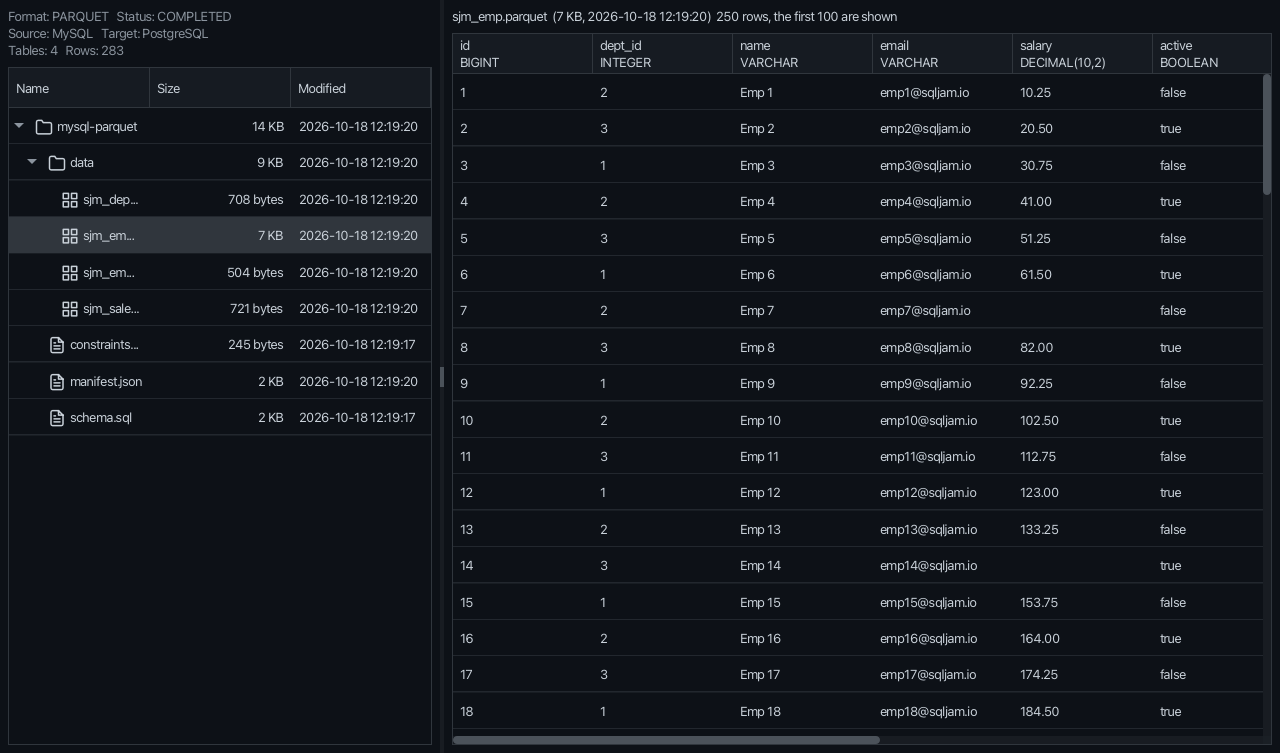Image resolution: width=1280 pixels, height=753 pixels.
Task: Select the 7 KB sjm_em table icon
Action: pyautogui.click(x=70, y=236)
